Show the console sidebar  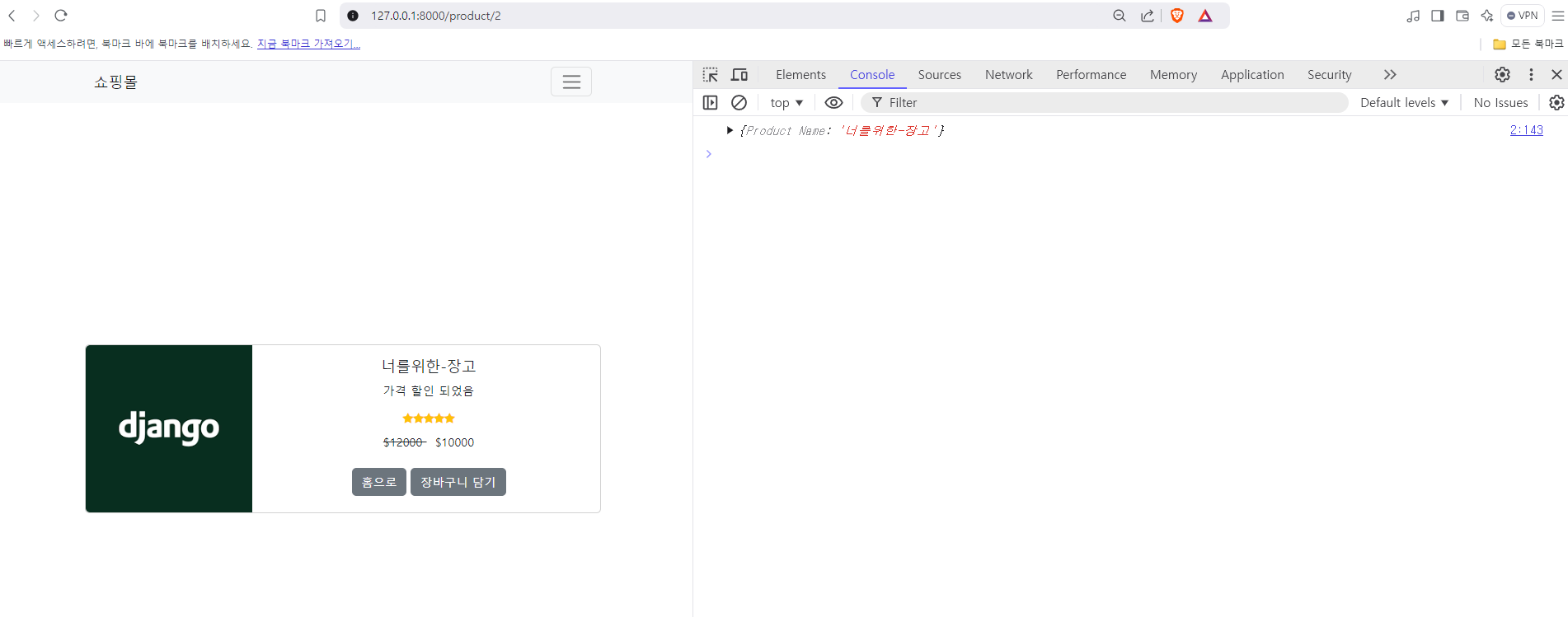coord(711,103)
